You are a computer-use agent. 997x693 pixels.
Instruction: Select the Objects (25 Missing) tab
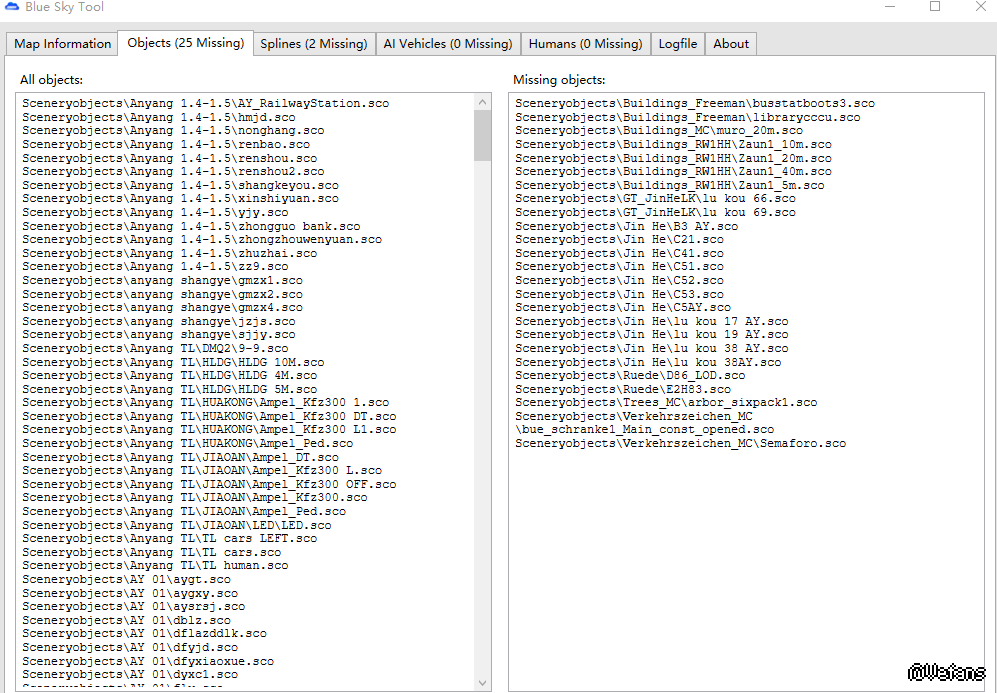pyautogui.click(x=185, y=43)
